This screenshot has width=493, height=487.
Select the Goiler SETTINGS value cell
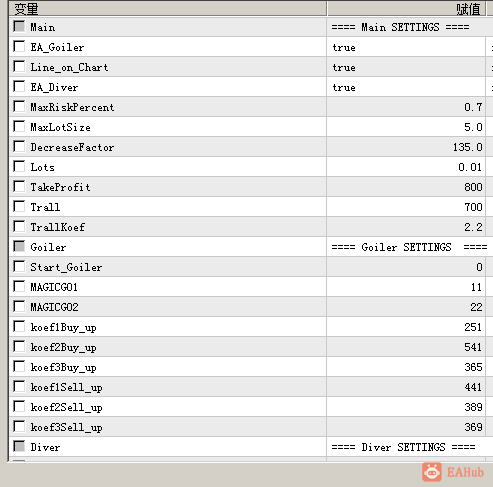410,247
